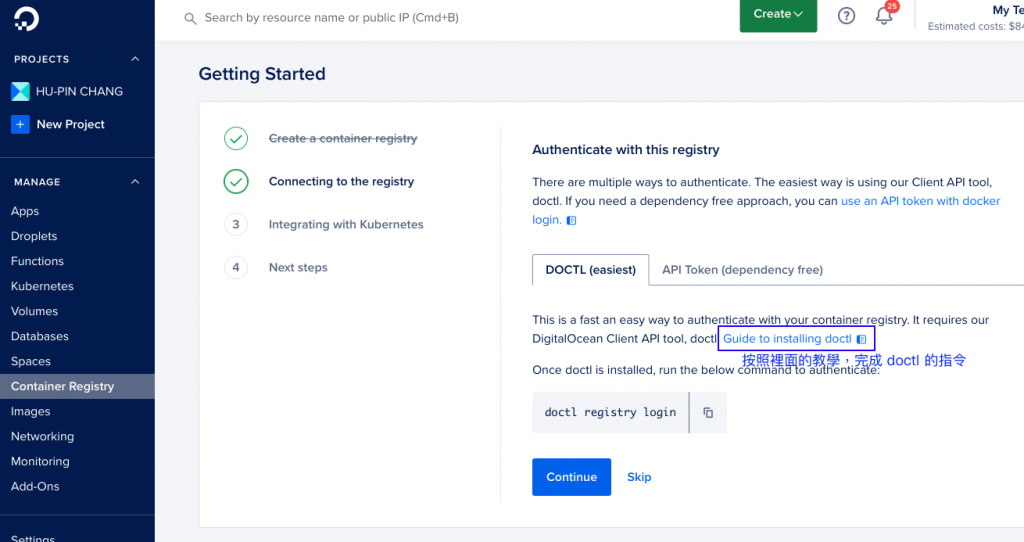Click docs icon beside Guide to installing doctl
This screenshot has height=542, width=1024.
(x=861, y=340)
